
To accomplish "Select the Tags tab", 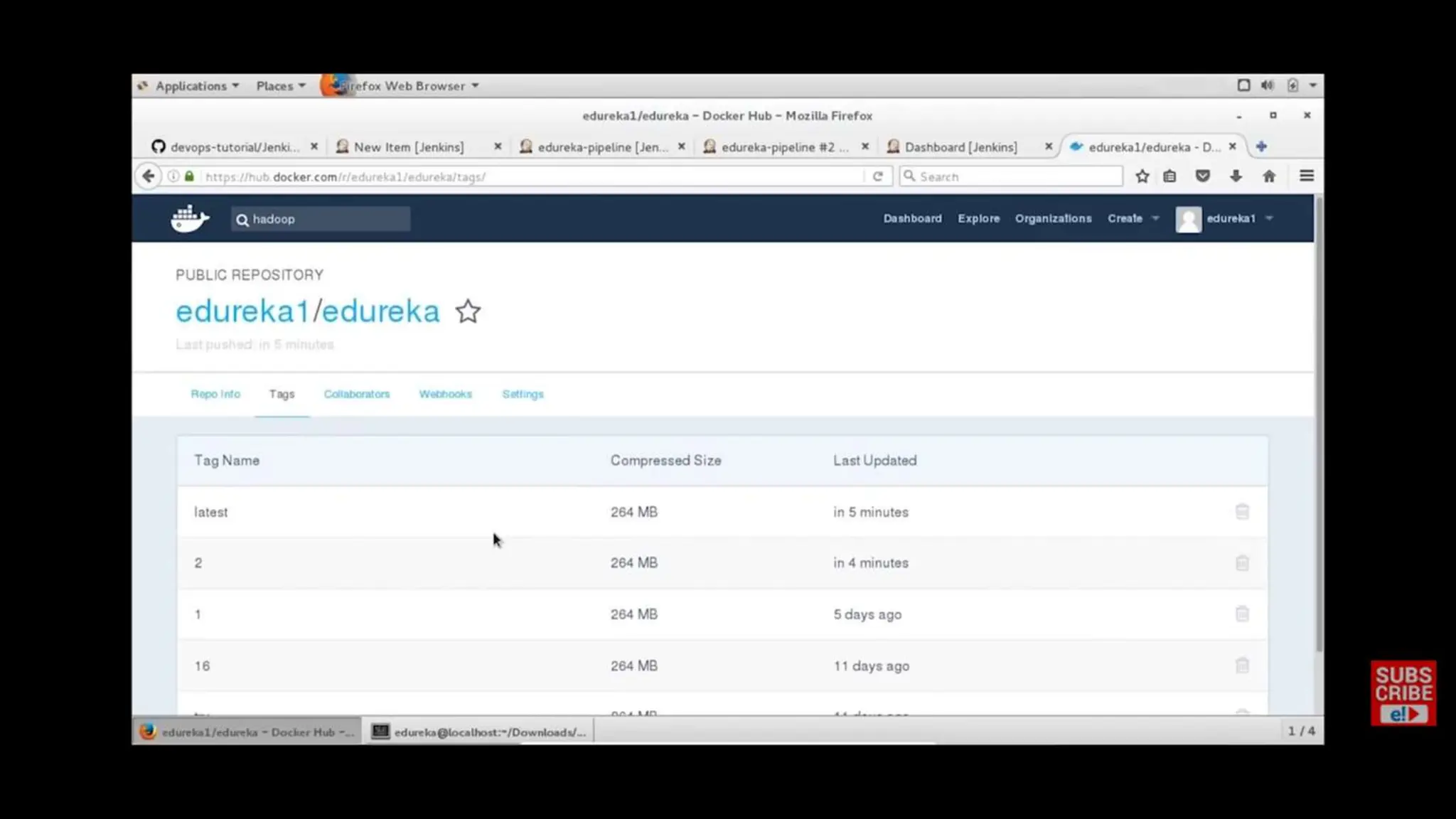I will click(x=282, y=394).
